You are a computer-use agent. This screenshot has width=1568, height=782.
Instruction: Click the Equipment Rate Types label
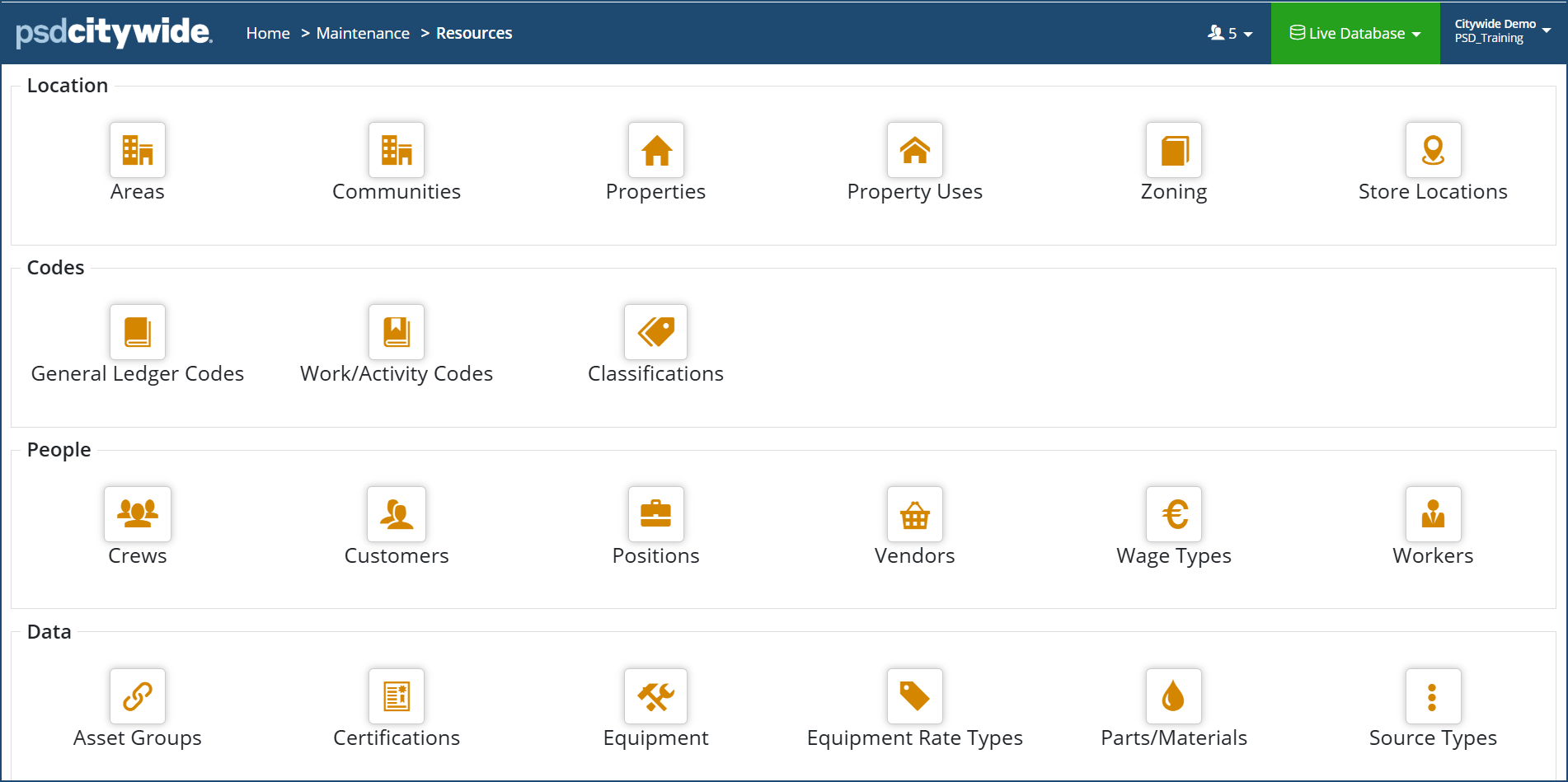(x=915, y=738)
